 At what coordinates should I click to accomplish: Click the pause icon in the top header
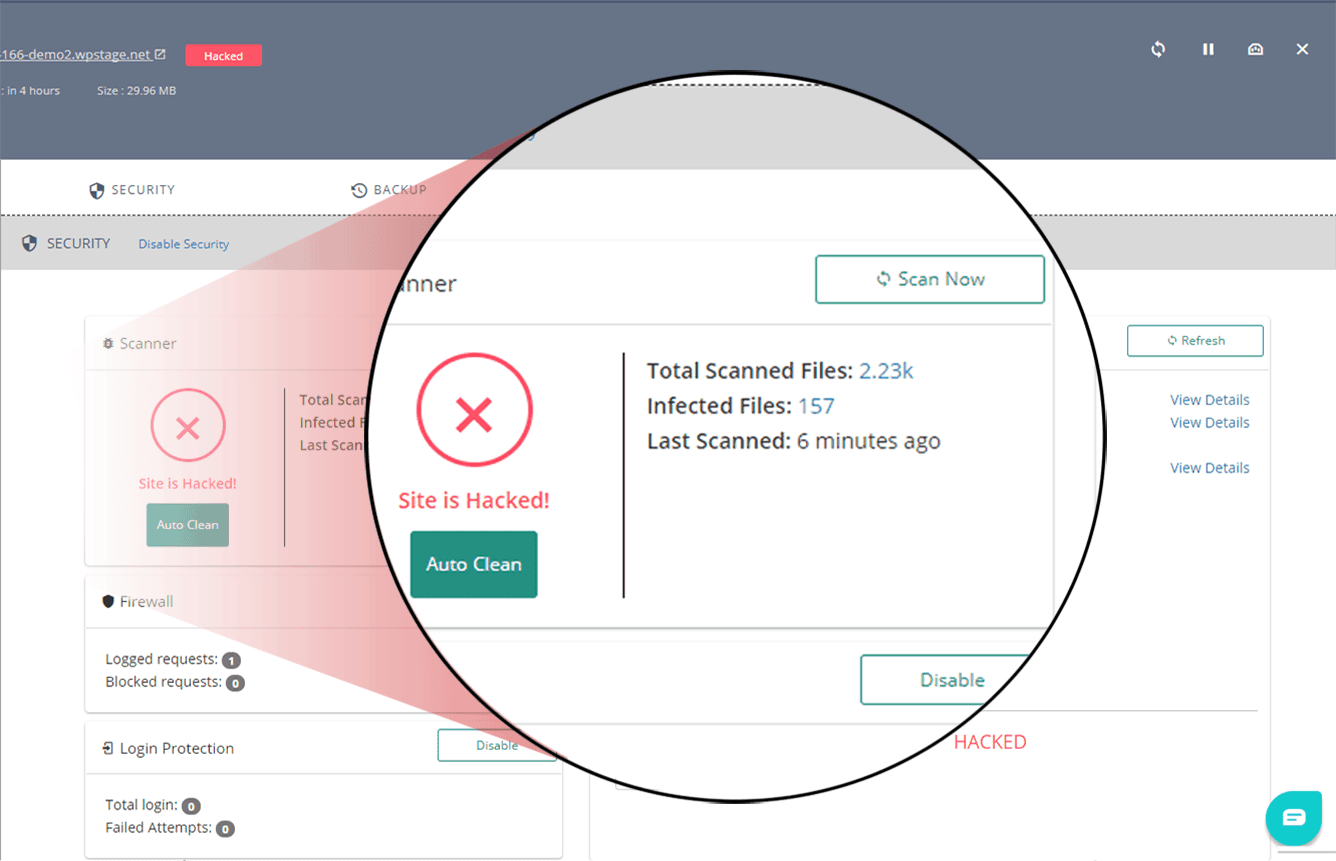[1208, 49]
